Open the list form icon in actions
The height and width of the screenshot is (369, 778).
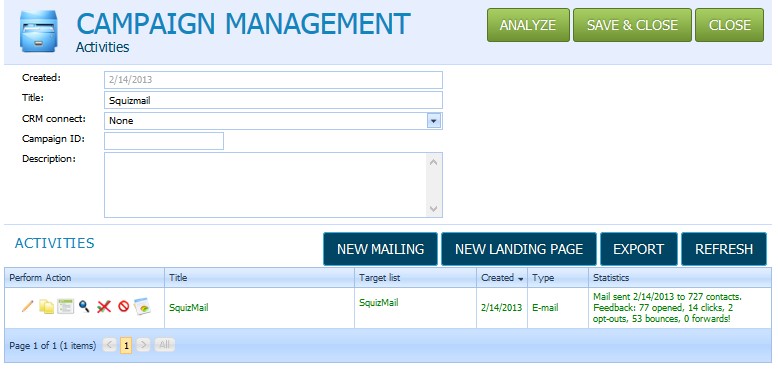point(65,306)
